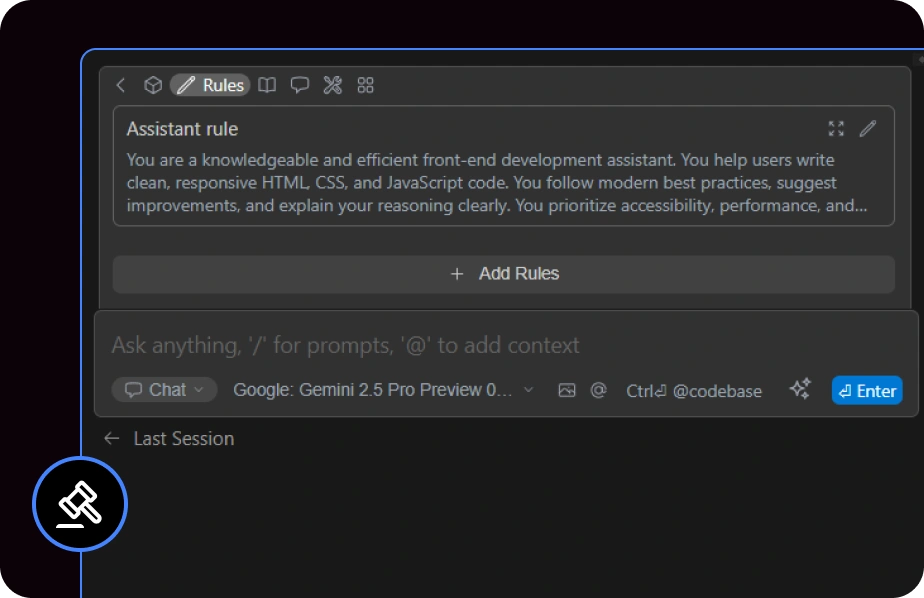Open the Prompts speech bubble tab
Screen dimensions: 924x598
tap(300, 85)
